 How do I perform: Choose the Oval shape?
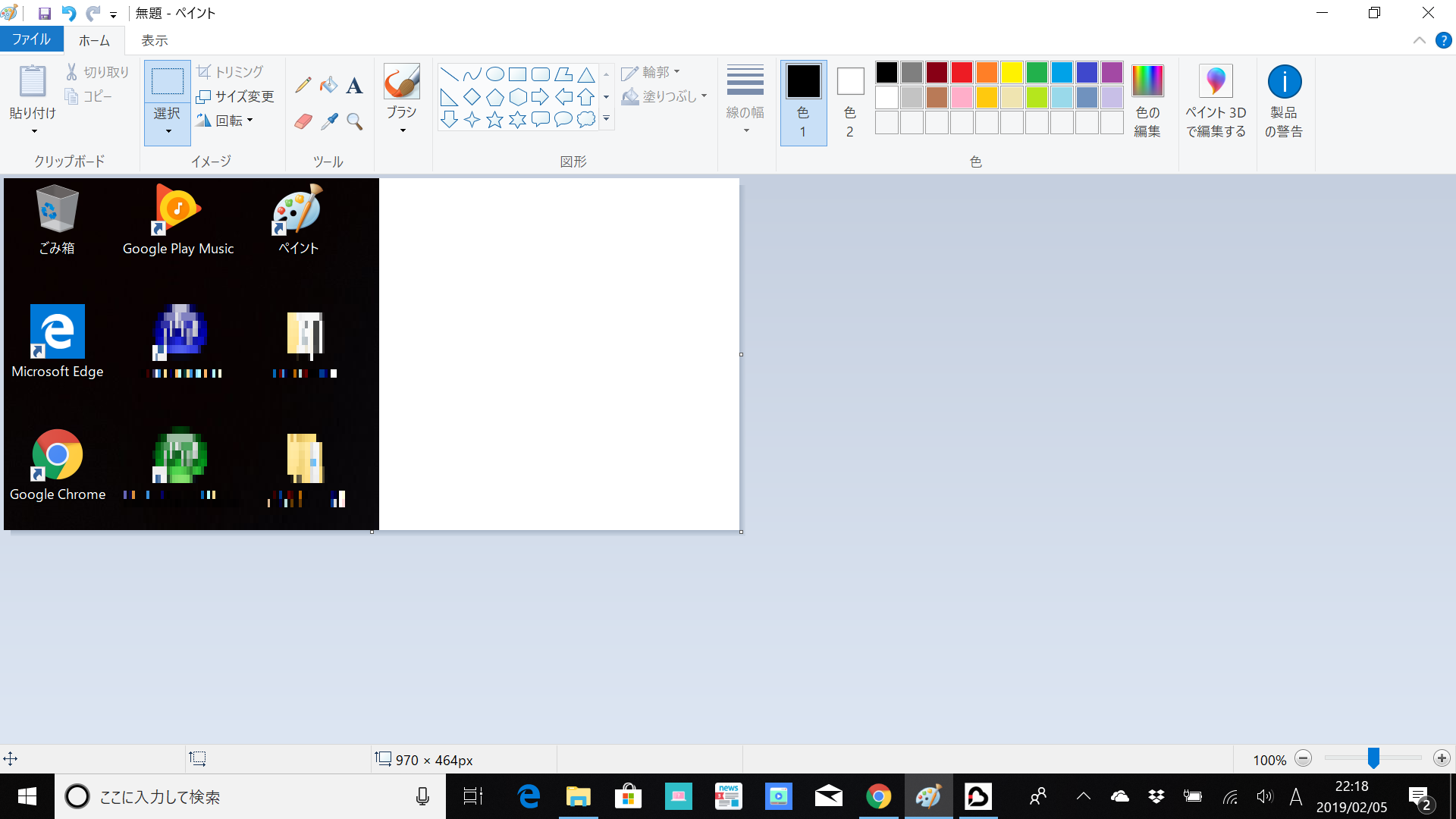tap(494, 74)
